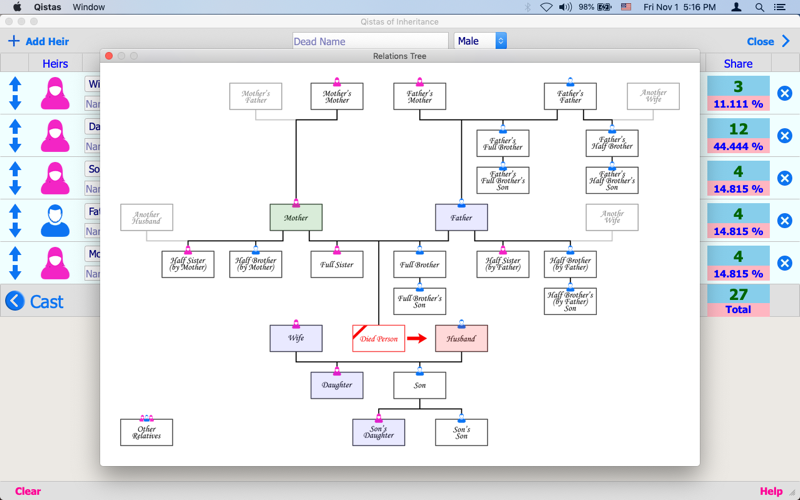Select the Father's Full Brother's Son node

click(503, 180)
